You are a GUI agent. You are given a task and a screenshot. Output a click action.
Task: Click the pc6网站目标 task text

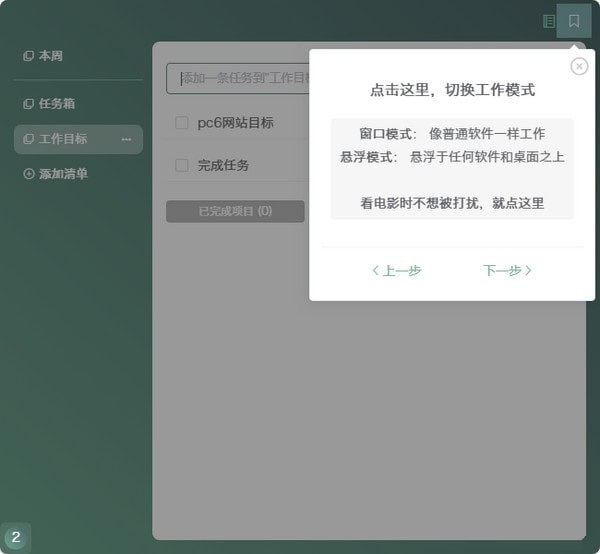(235, 123)
